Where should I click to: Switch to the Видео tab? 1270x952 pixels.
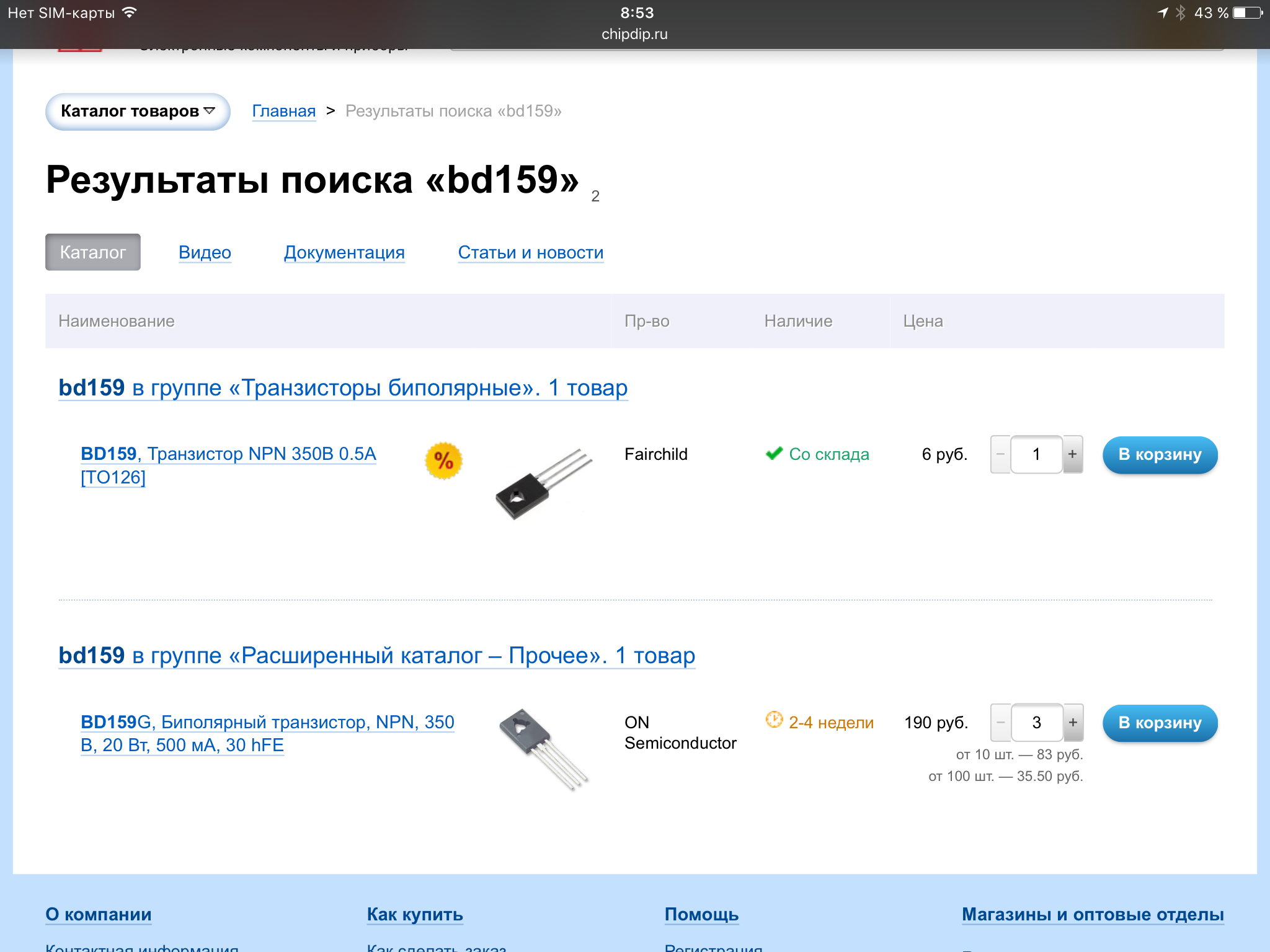coord(205,252)
